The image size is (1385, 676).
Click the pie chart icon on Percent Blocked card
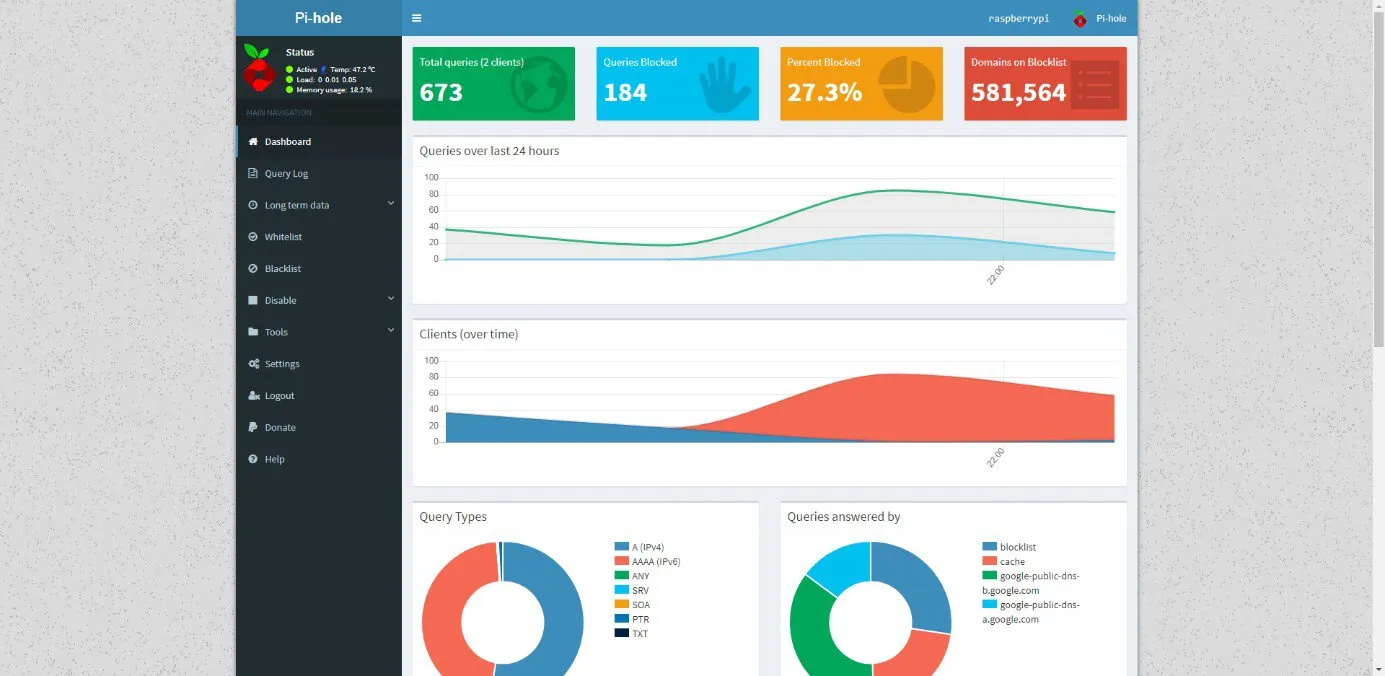click(x=906, y=84)
